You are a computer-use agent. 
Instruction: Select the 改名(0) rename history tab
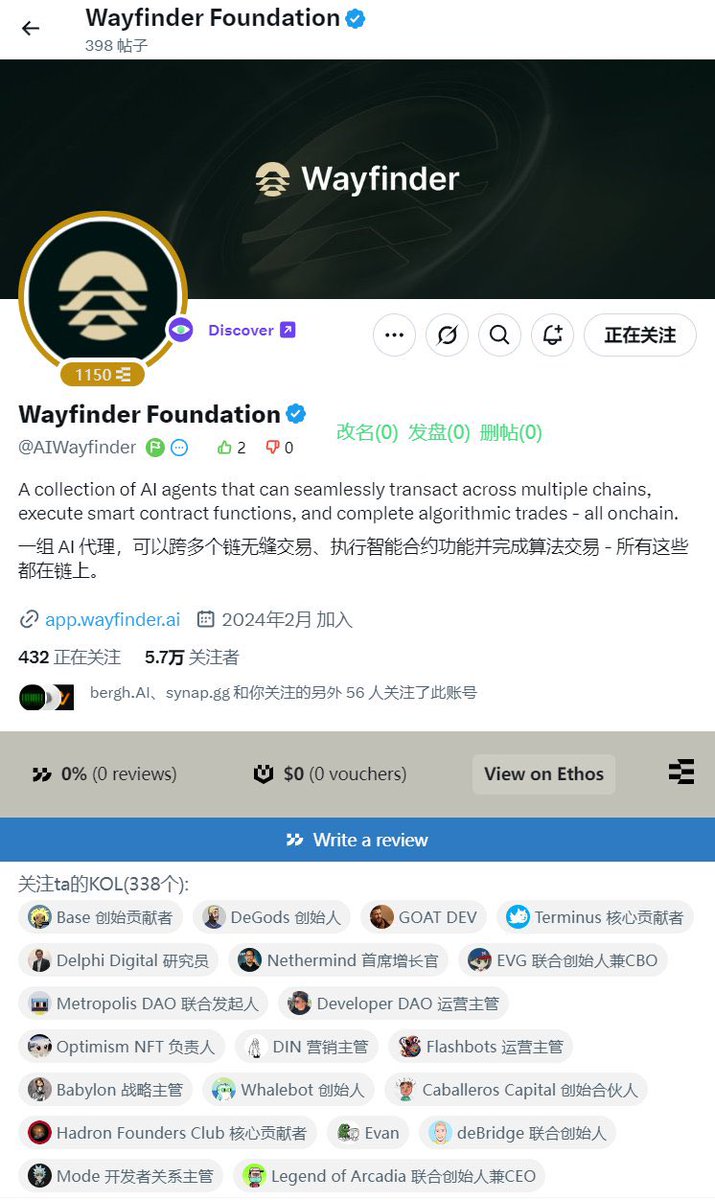(367, 432)
